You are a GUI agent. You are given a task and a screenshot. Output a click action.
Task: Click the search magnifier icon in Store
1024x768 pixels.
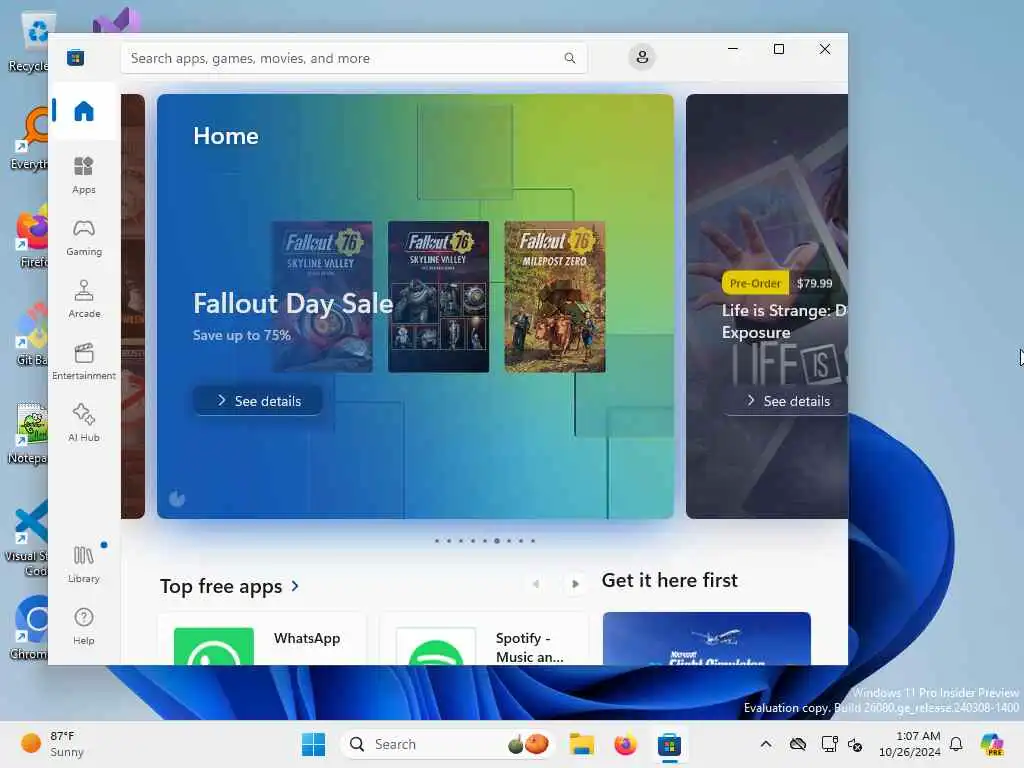(569, 58)
